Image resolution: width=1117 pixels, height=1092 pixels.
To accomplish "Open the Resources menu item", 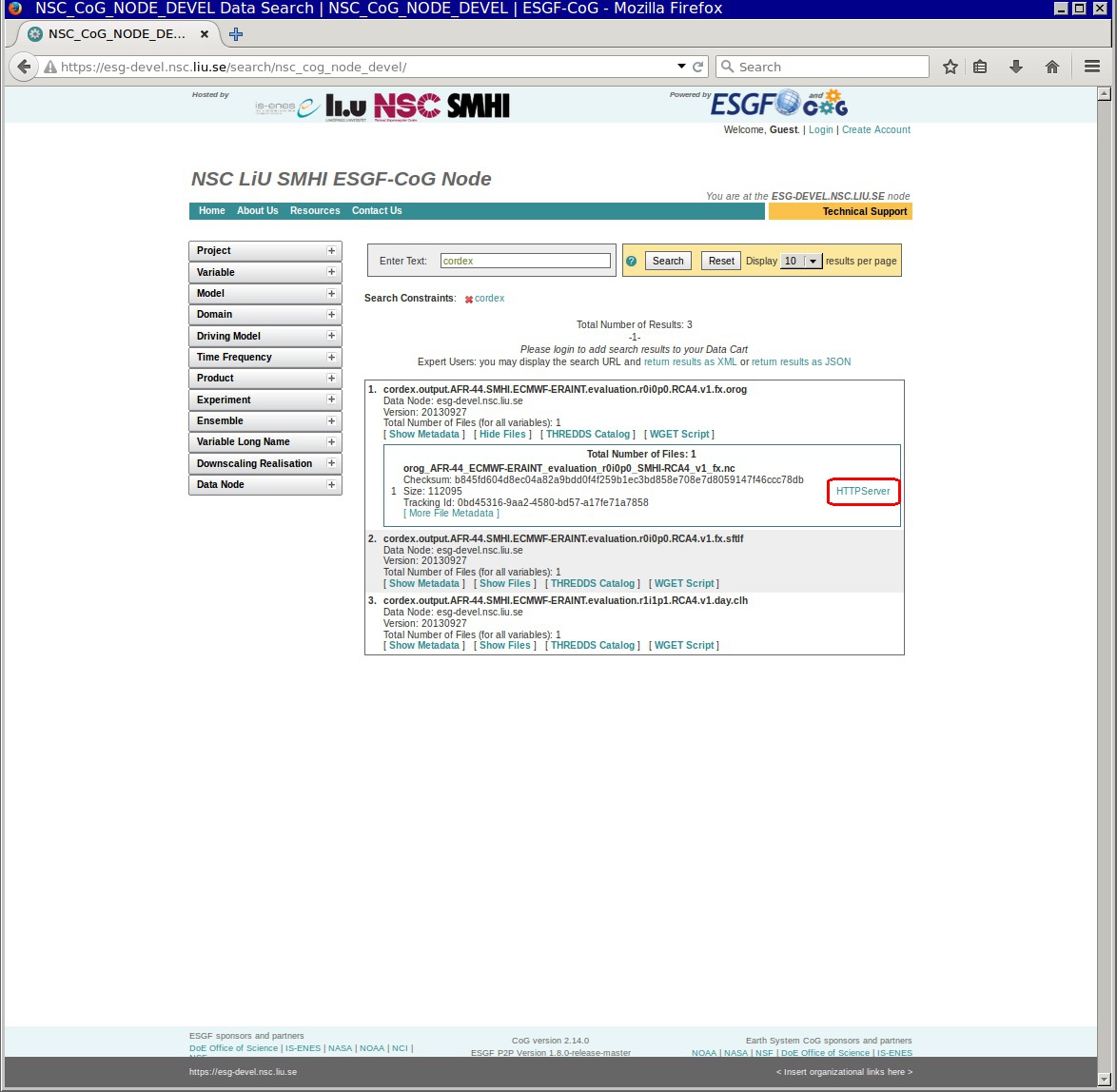I will [315, 211].
